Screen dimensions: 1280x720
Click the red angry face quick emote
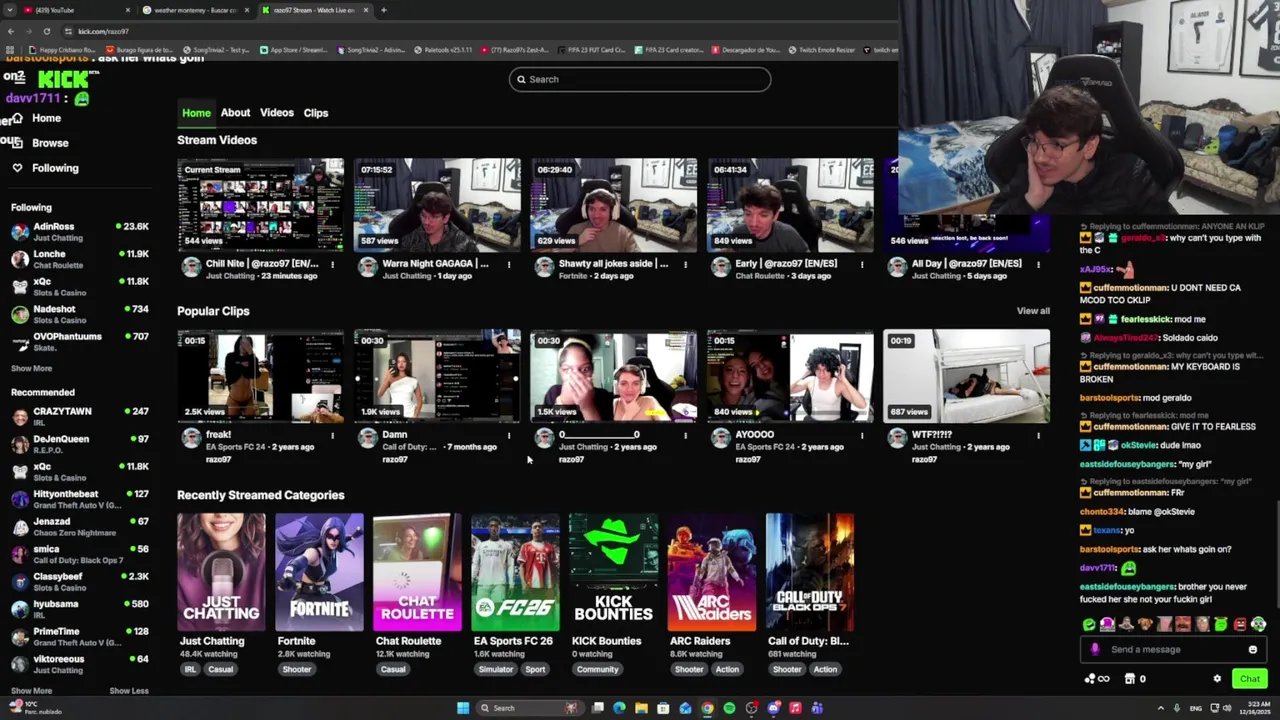tap(1240, 624)
